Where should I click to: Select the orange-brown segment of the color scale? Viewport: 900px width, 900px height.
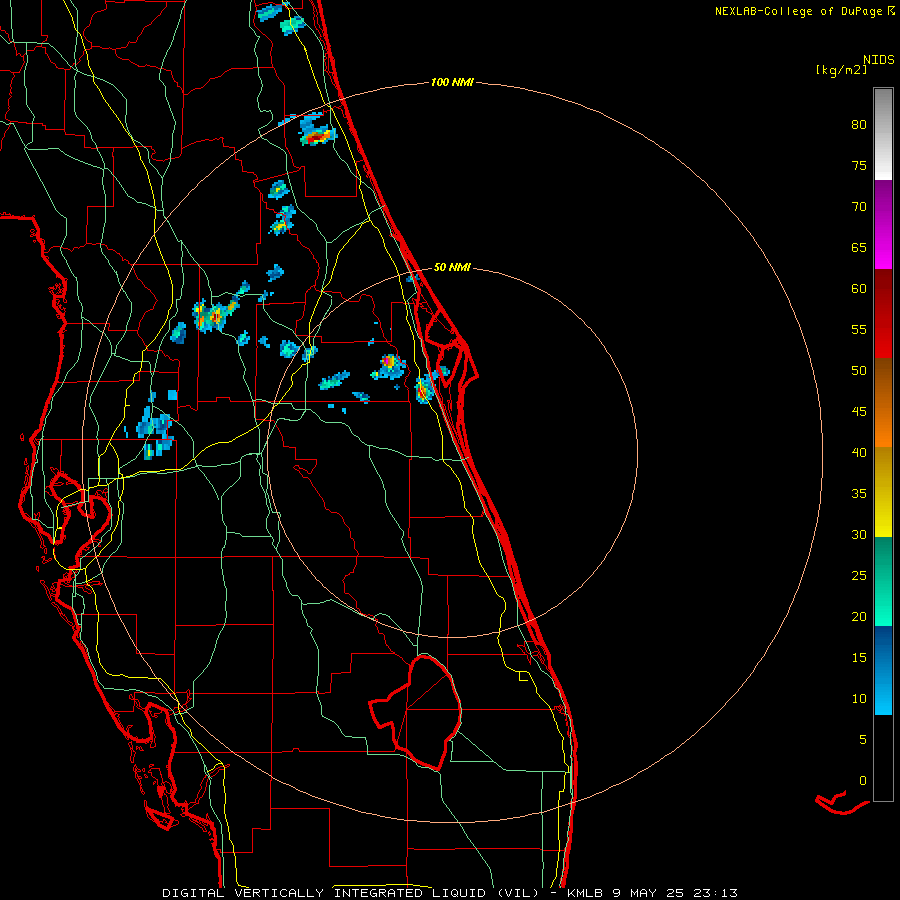[883, 402]
